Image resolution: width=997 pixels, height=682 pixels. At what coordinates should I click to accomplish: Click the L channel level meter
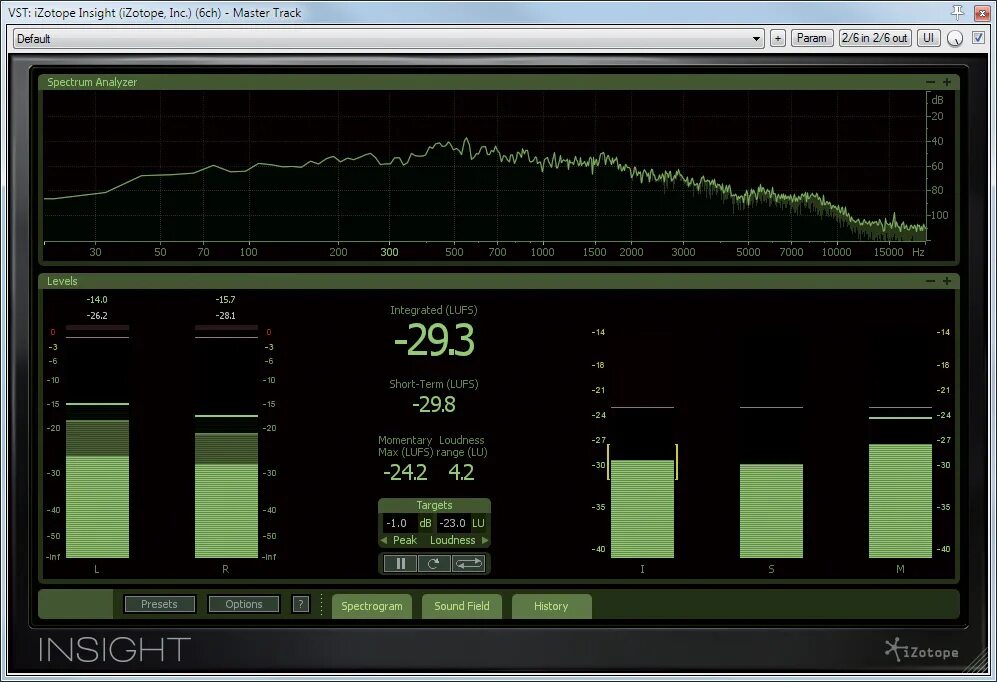pos(97,442)
